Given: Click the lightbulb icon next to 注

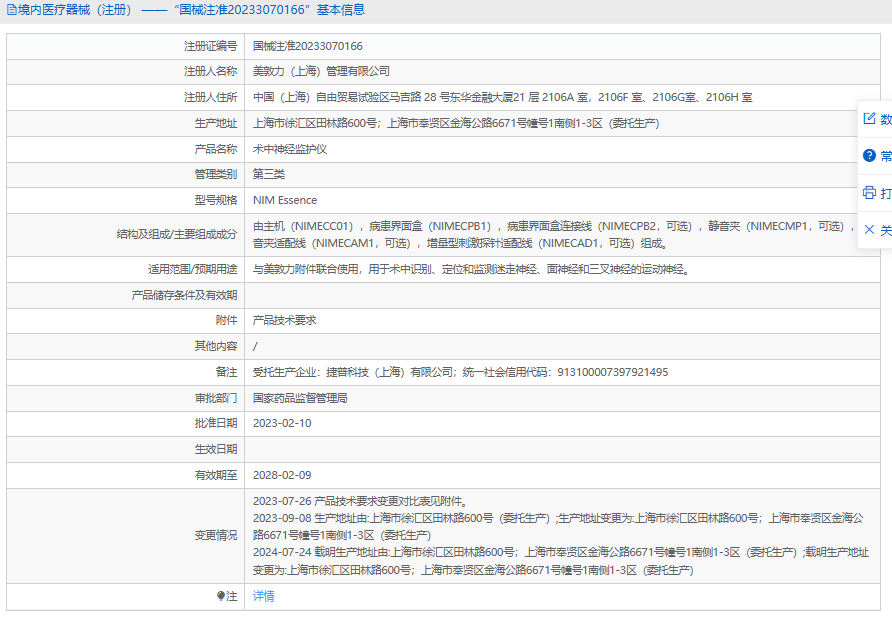Looking at the screenshot, I should tap(221, 596).
